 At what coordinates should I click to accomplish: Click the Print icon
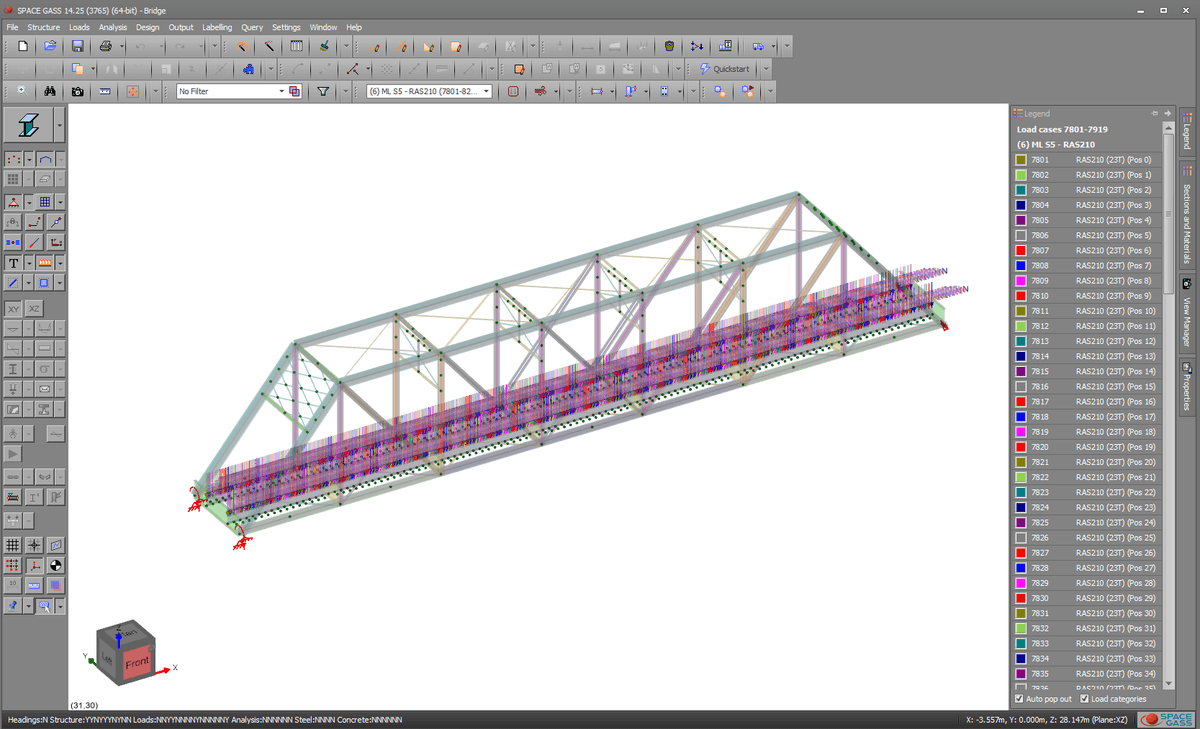pyautogui.click(x=105, y=46)
